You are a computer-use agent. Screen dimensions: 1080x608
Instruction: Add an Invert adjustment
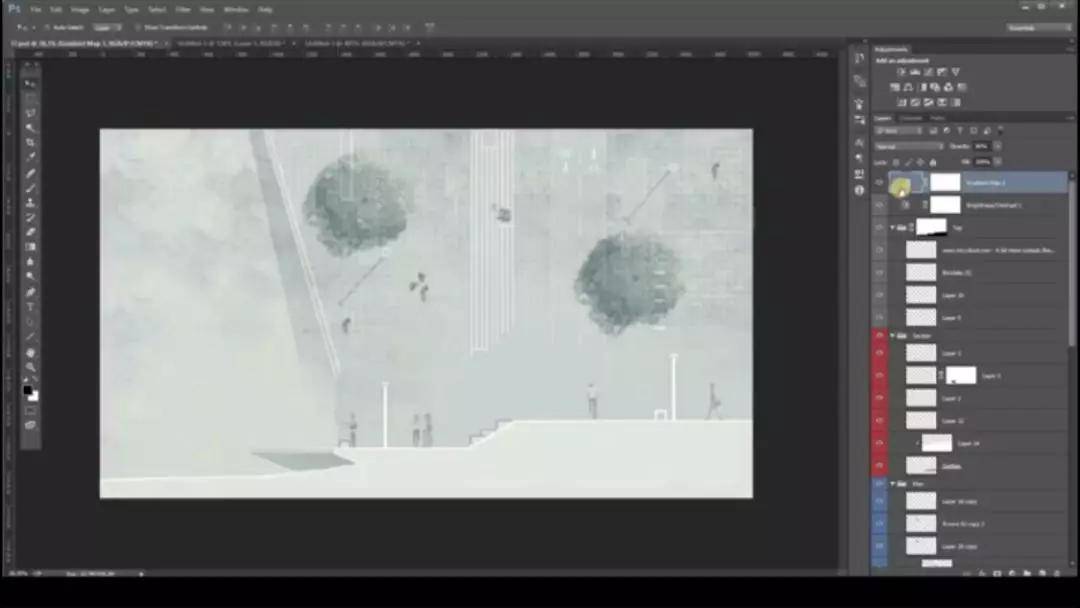point(902,103)
